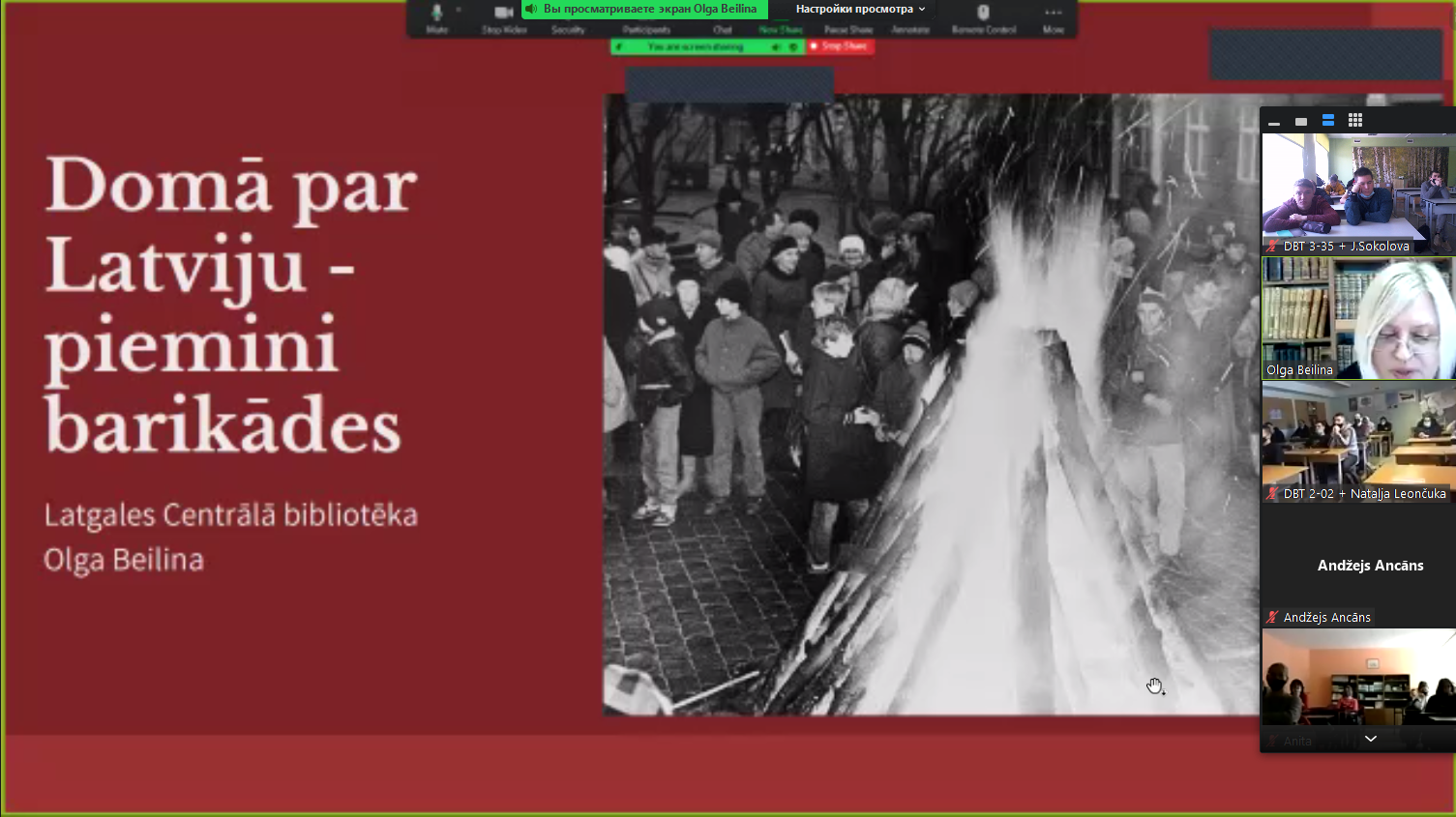Open the More options ellipsis
This screenshot has width=1456, height=817.
[1054, 16]
